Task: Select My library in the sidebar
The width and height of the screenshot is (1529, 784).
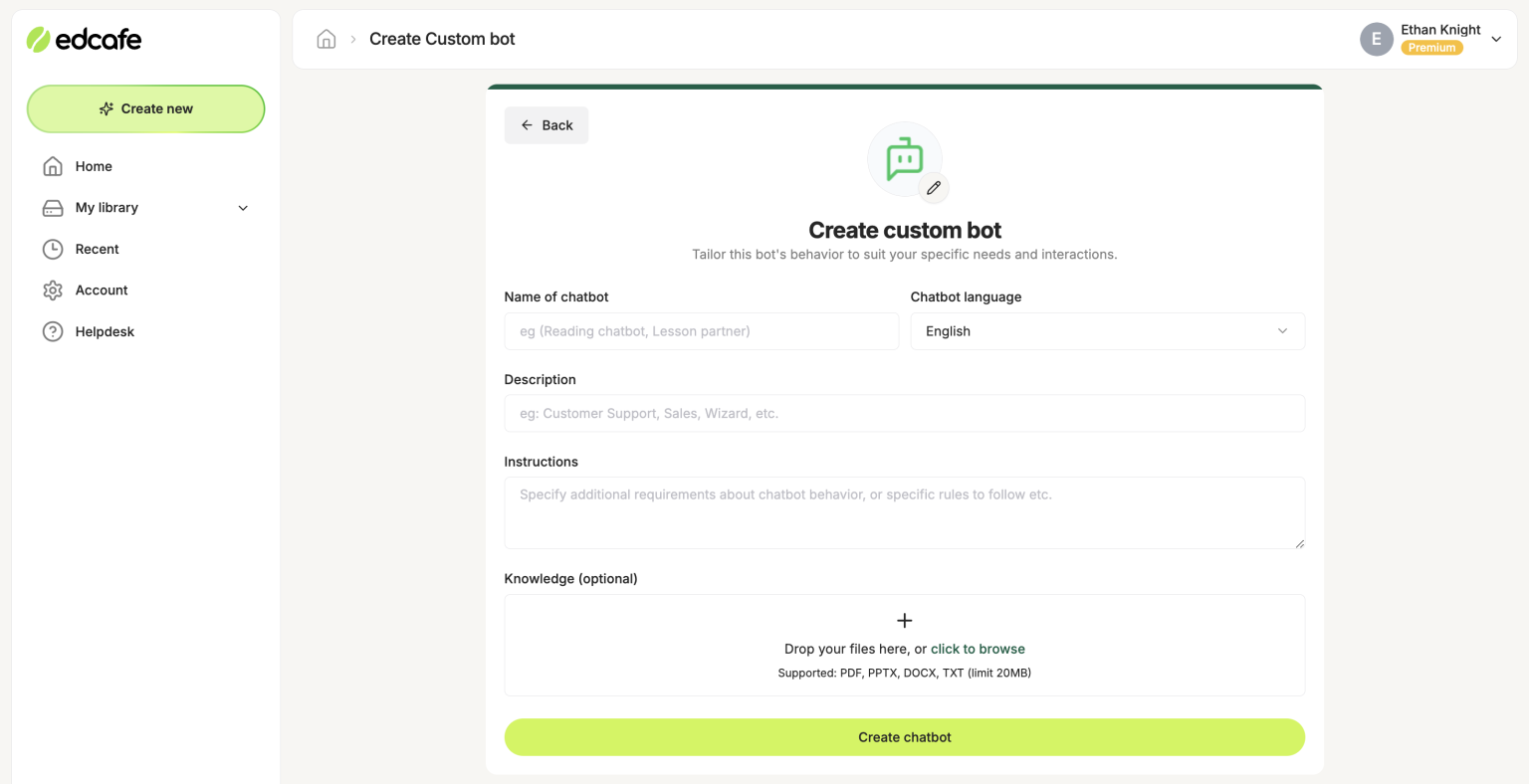Action: tap(106, 207)
